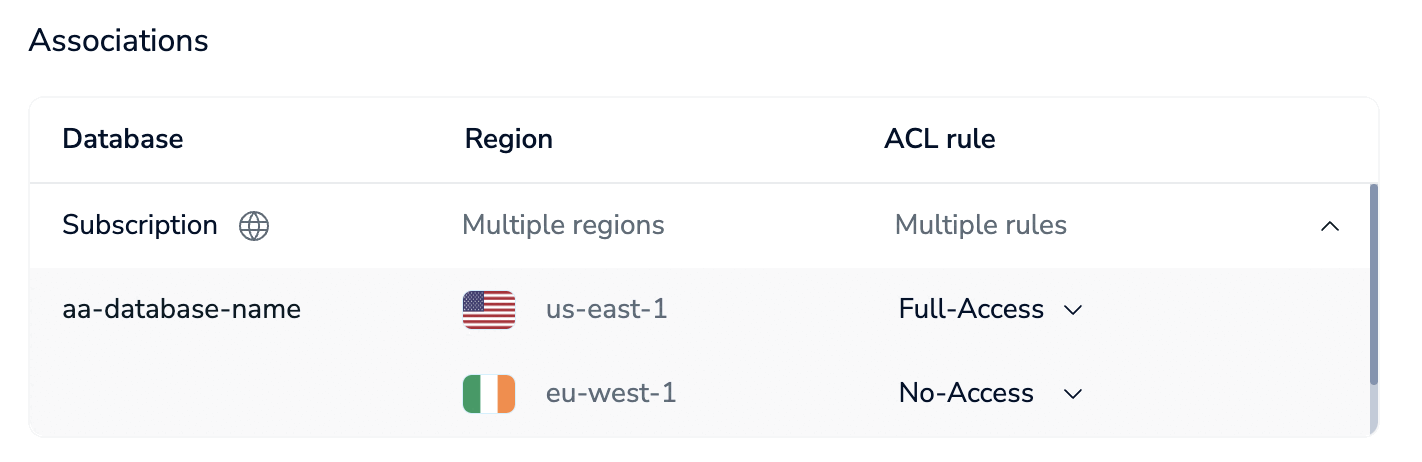The height and width of the screenshot is (462, 1422).
Task: Click the ACL rule column header
Action: point(939,139)
